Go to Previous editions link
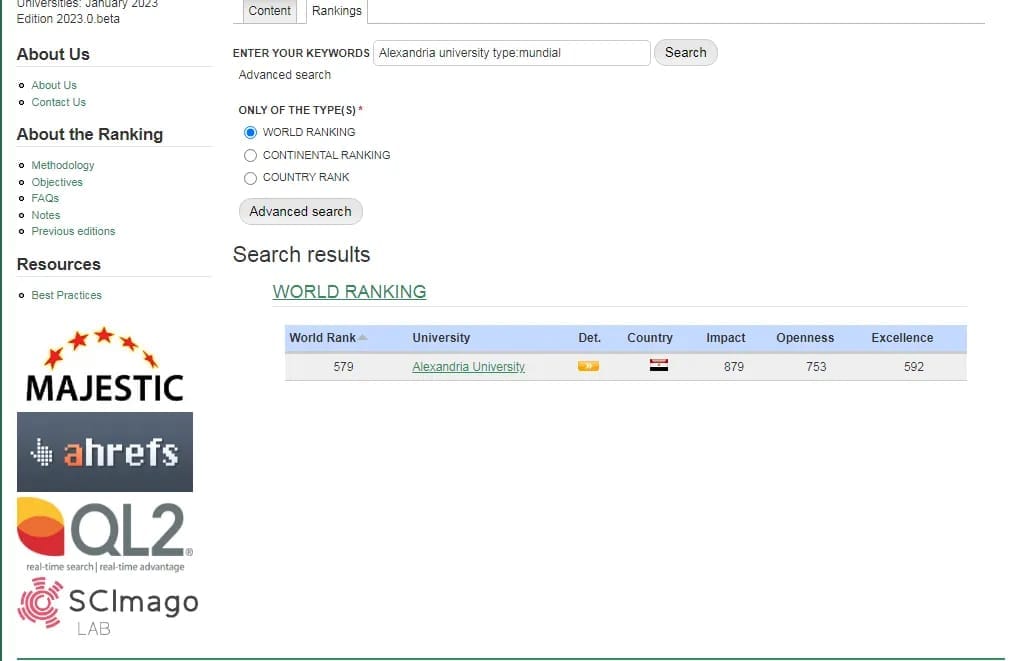The height and width of the screenshot is (661, 1020). [73, 231]
